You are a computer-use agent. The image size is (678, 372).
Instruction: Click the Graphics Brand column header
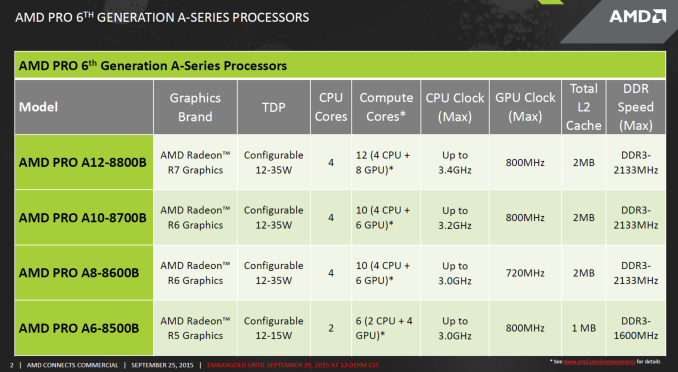click(x=195, y=107)
